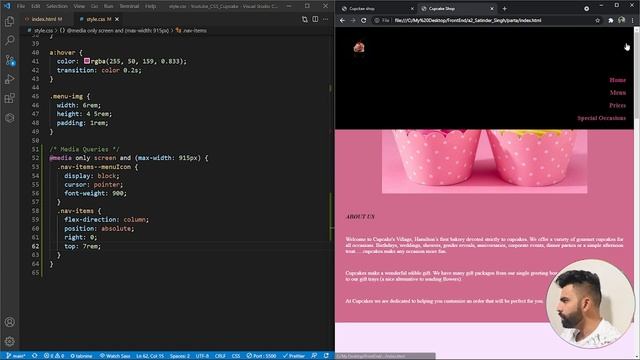Change indentation via Spaces: 2
The image size is (640, 360).
[180, 356]
